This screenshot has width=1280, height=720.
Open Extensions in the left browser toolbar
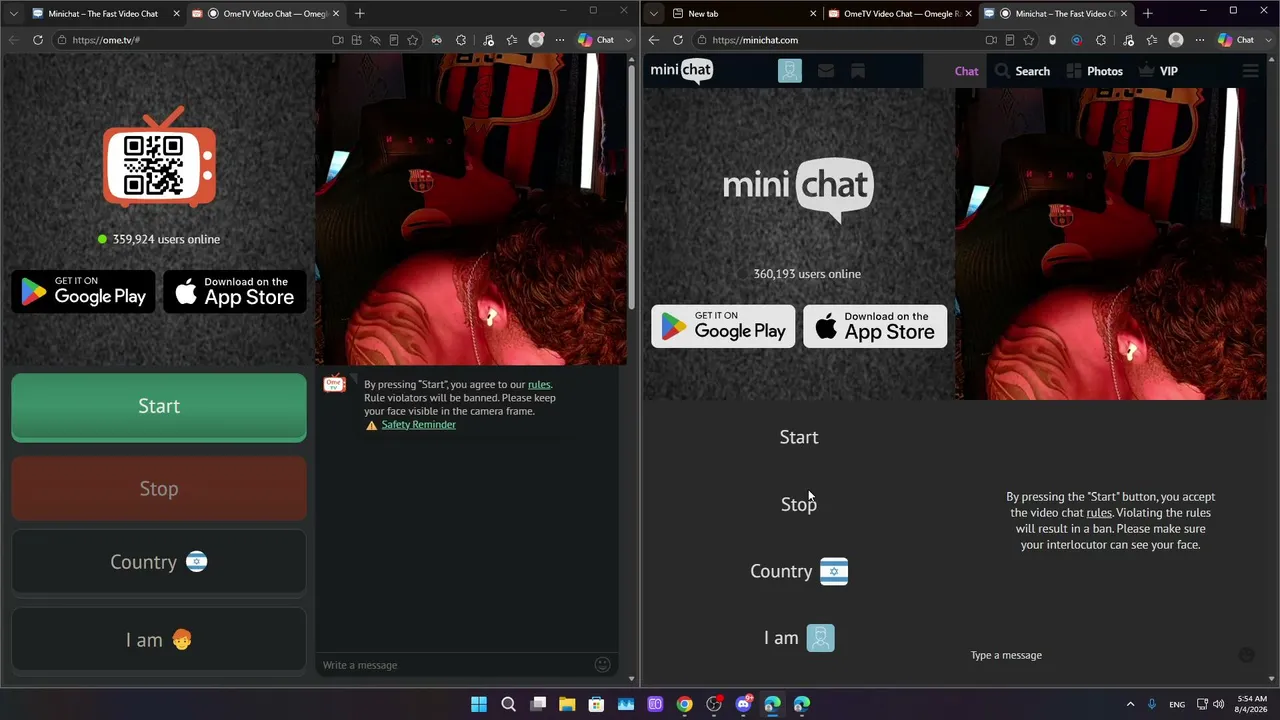[461, 40]
